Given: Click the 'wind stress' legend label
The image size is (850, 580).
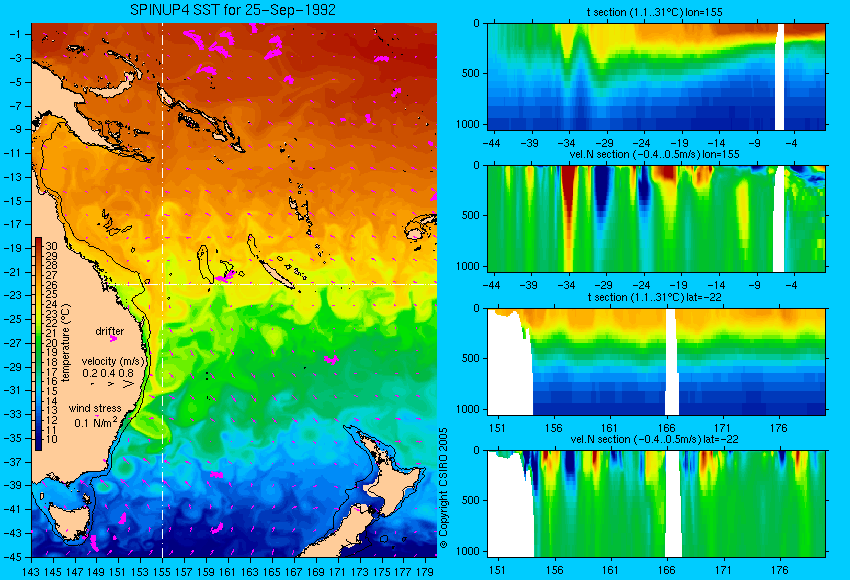Looking at the screenshot, I should 95,408.
